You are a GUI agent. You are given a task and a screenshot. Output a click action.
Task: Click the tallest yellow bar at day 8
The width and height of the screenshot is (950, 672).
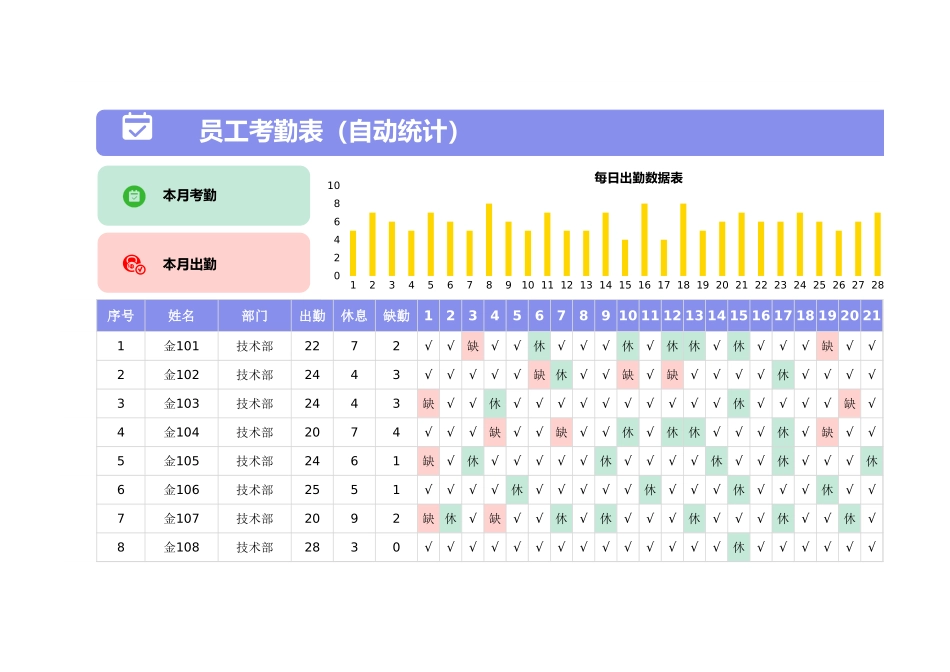tap(488, 238)
